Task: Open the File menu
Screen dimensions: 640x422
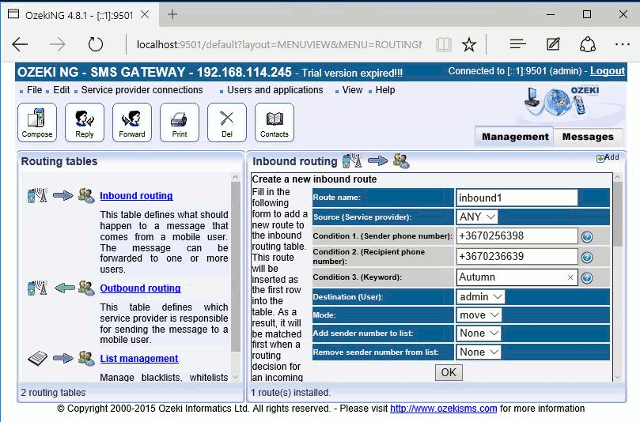Action: [x=34, y=90]
